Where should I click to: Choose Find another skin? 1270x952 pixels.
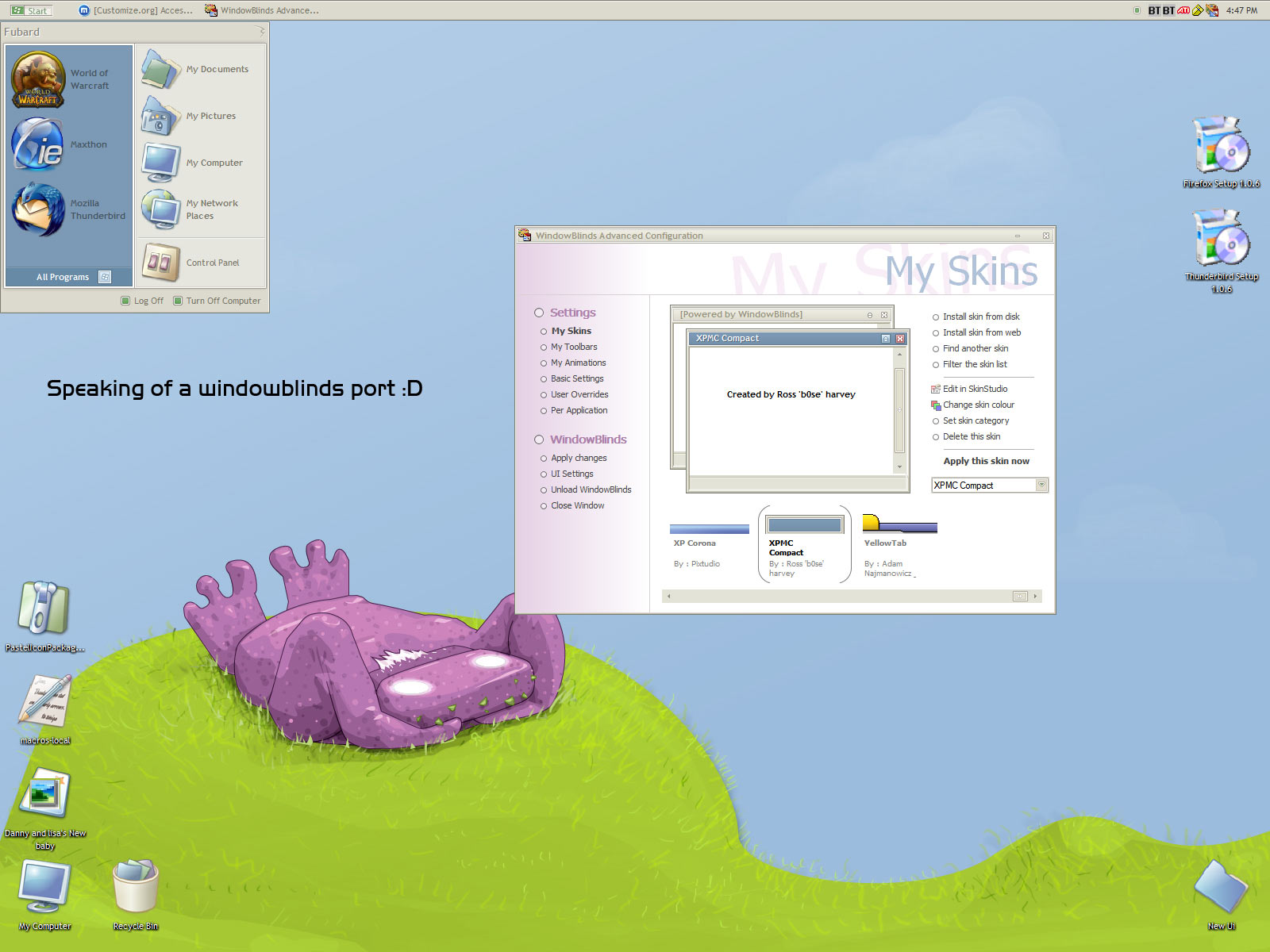(x=976, y=348)
